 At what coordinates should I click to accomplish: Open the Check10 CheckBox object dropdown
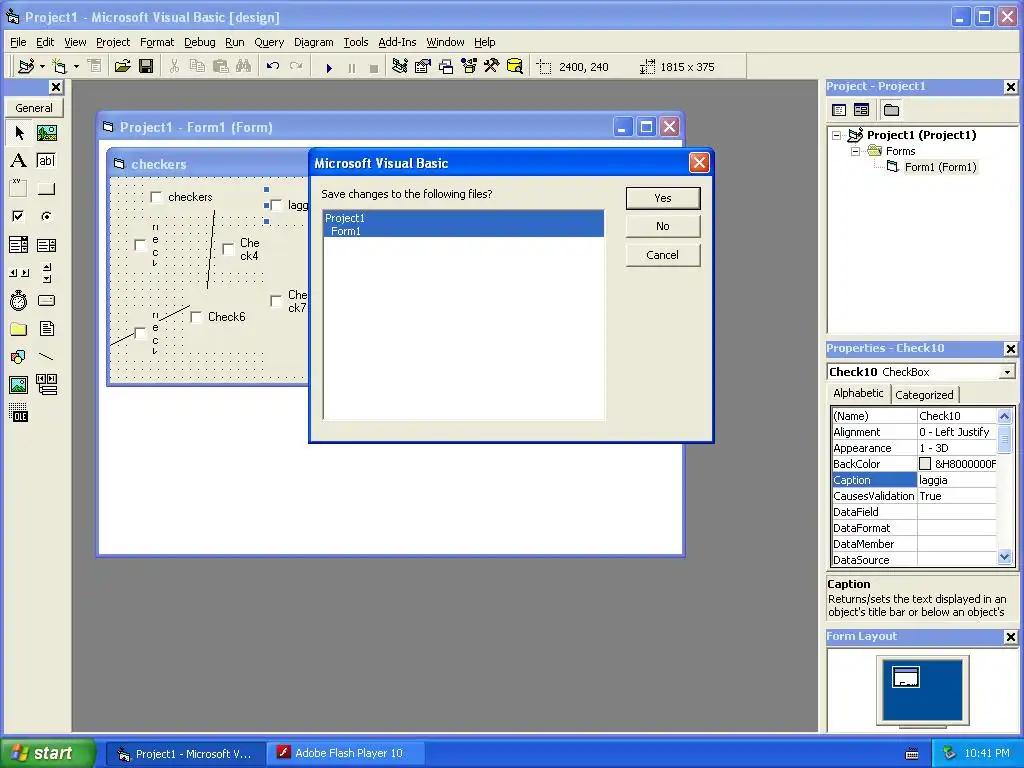(x=1007, y=372)
